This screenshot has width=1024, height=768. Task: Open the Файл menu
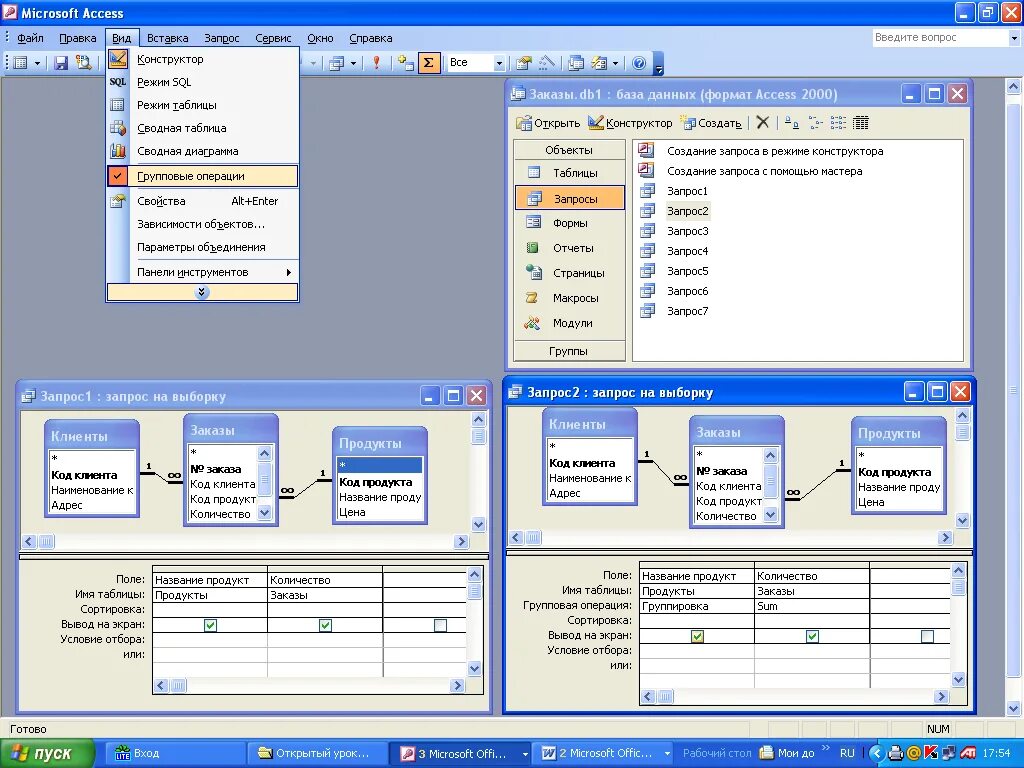point(30,38)
